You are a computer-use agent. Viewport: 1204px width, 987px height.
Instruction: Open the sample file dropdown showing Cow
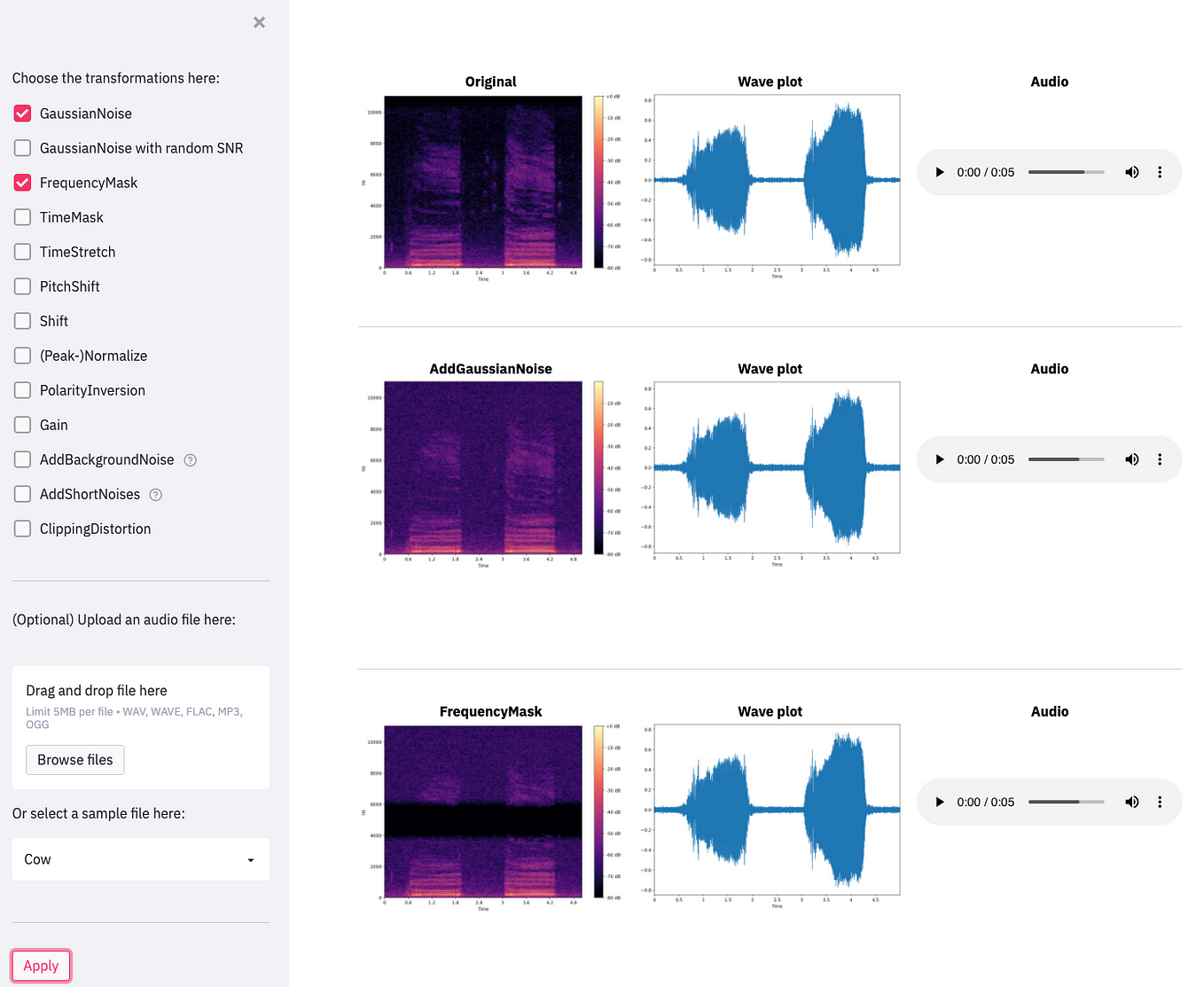tap(140, 859)
